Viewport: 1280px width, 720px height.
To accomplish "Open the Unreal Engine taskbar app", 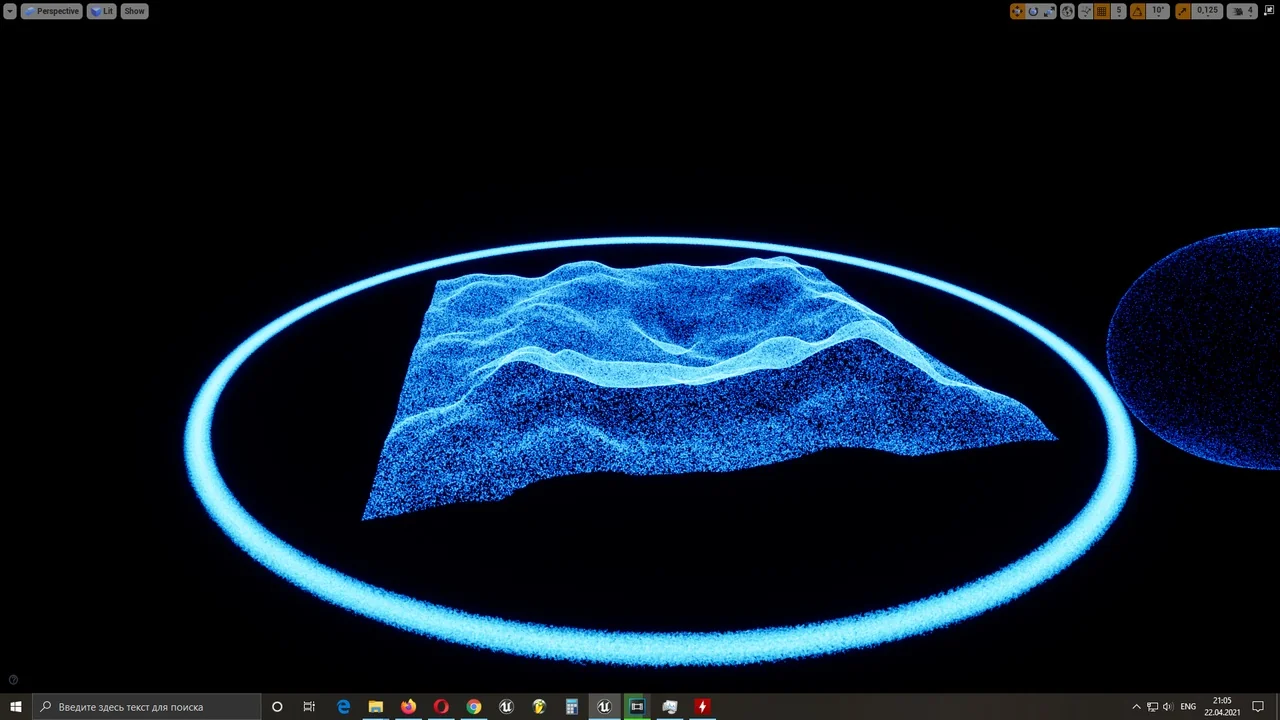I will [604, 707].
